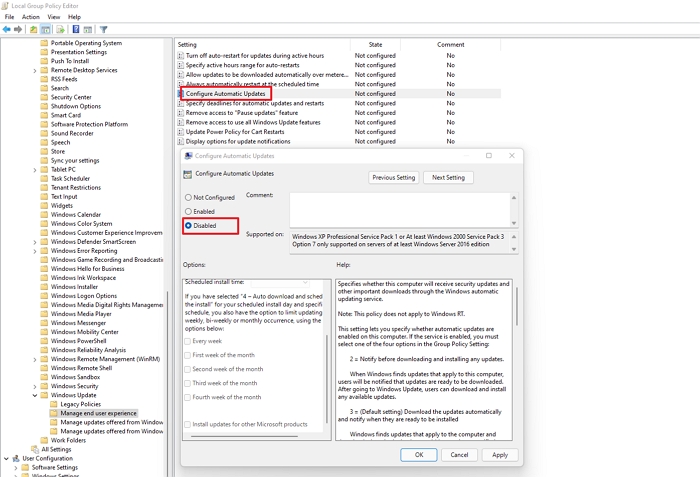Open the File menu
The width and height of the screenshot is (700, 477).
point(9,17)
